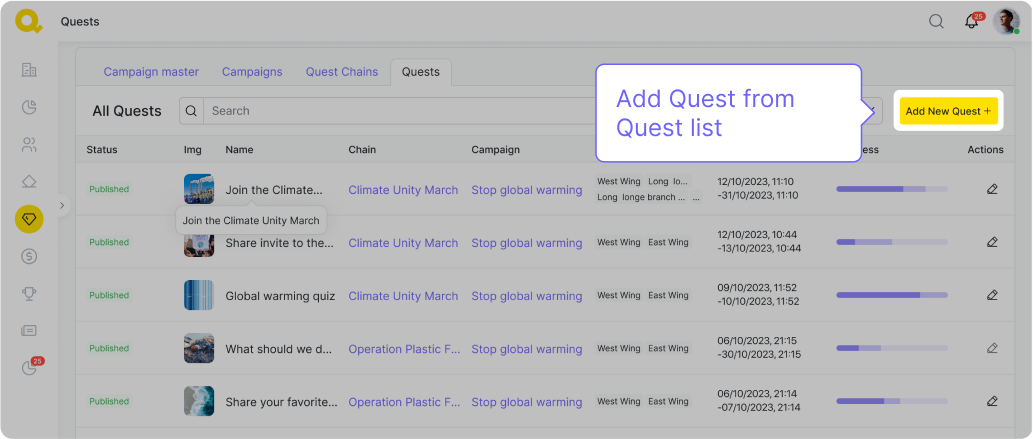The height and width of the screenshot is (439, 1033).
Task: Click the Add New Quest button
Action: pyautogui.click(x=948, y=111)
